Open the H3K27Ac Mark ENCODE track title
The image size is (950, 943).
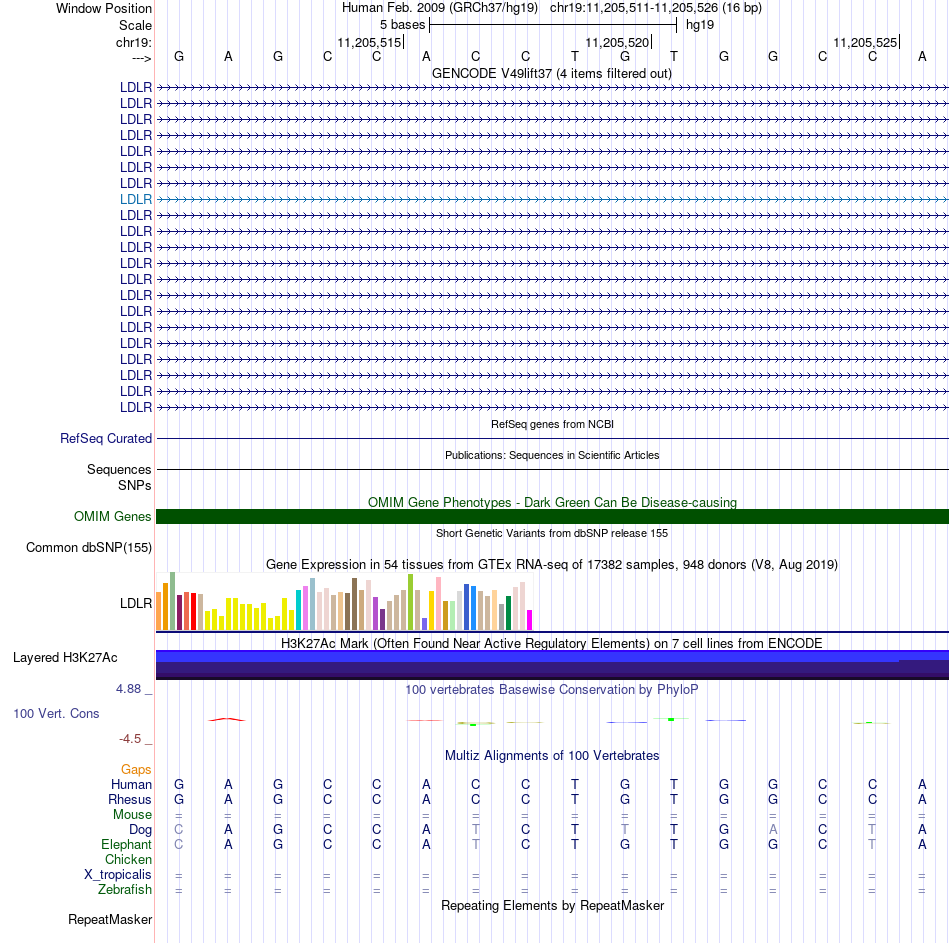(552, 643)
